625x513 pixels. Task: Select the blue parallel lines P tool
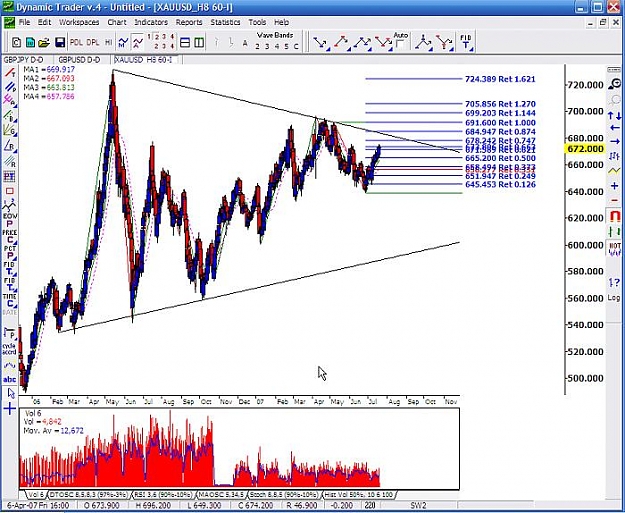click(10, 86)
